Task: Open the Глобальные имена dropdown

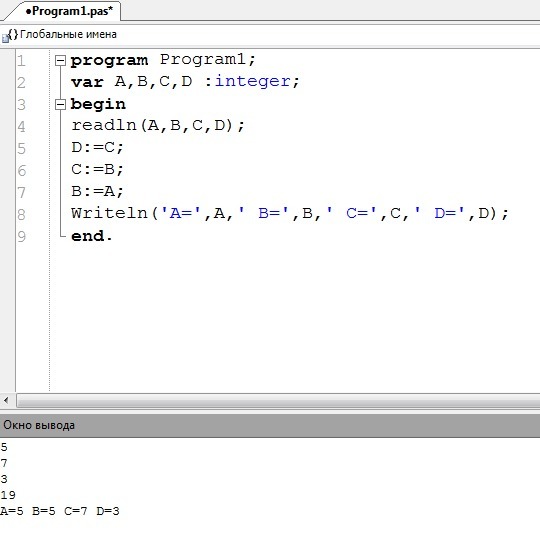Action: coord(68,34)
